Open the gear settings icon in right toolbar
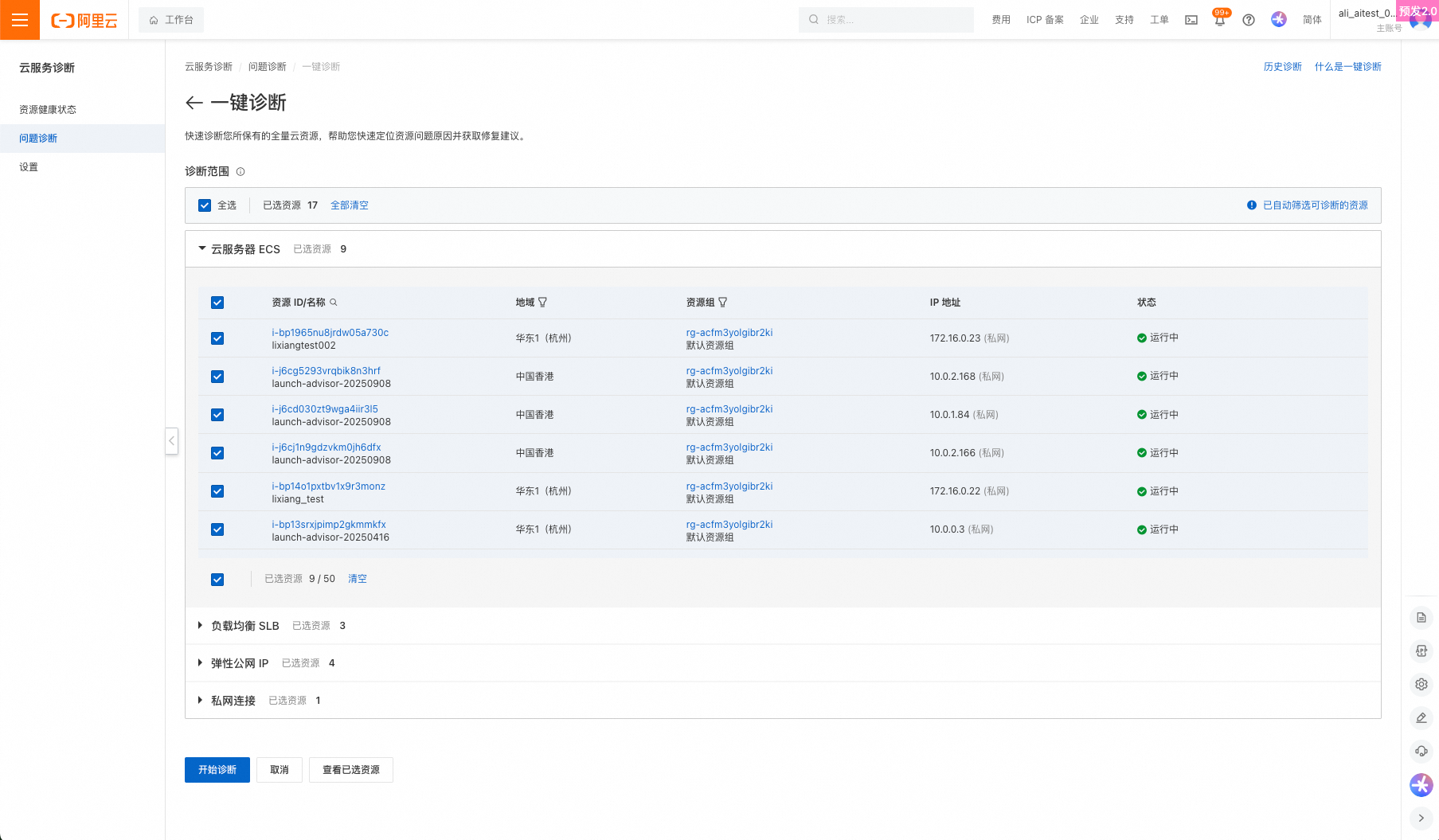This screenshot has height=840, width=1439. [x=1421, y=684]
